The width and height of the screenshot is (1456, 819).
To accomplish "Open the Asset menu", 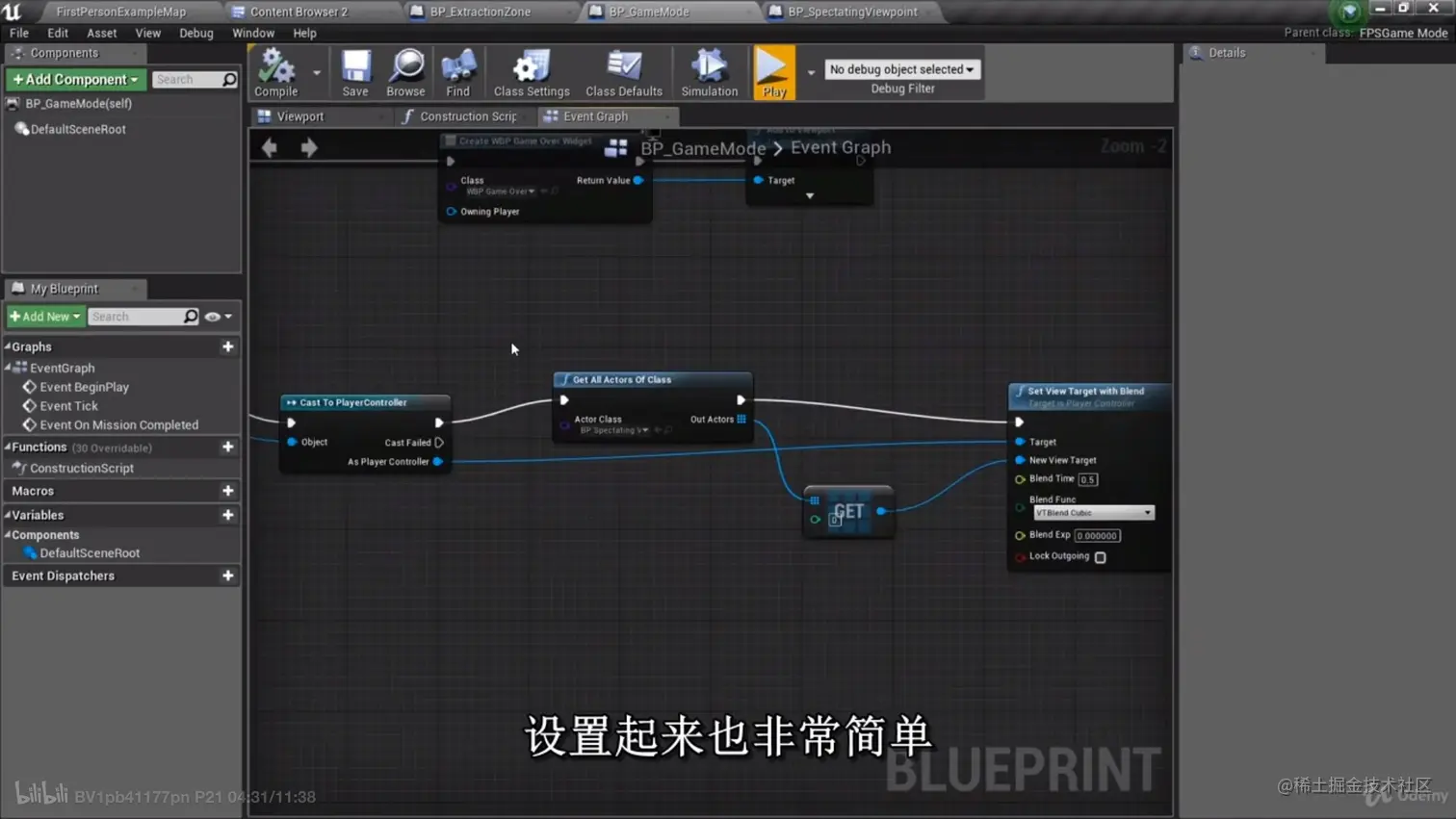I will coord(102,33).
